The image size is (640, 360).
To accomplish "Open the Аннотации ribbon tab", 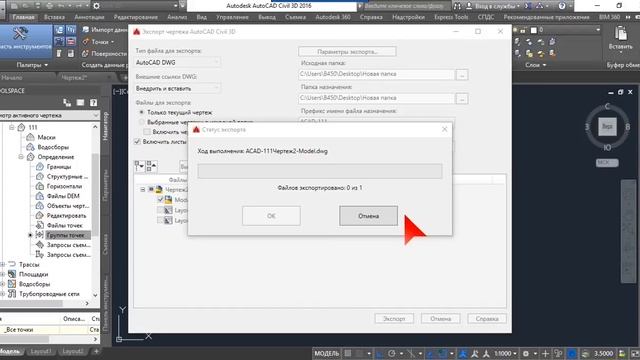I will pos(89,17).
